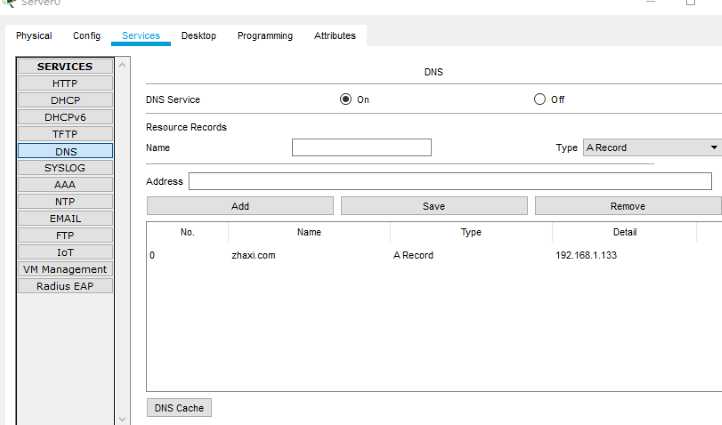Turn the DNS Service off
Viewport: 722px width, 425px height.
pos(540,99)
